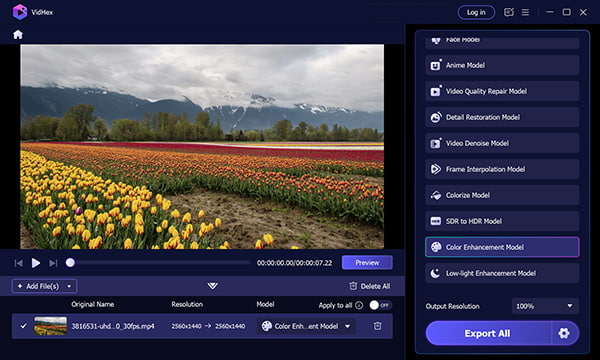Open the hamburger menu in the title bar
The image size is (600, 360).
[525, 12]
